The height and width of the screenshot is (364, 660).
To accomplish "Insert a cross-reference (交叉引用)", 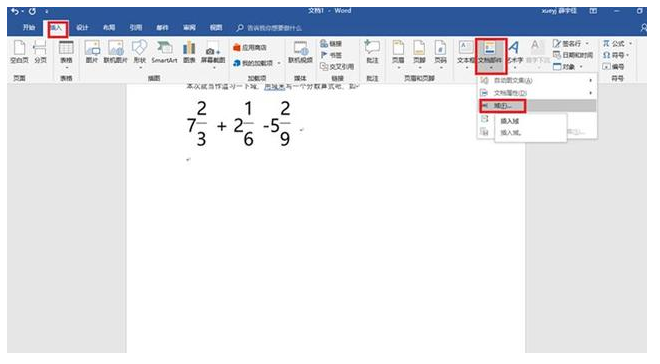I will [337, 66].
